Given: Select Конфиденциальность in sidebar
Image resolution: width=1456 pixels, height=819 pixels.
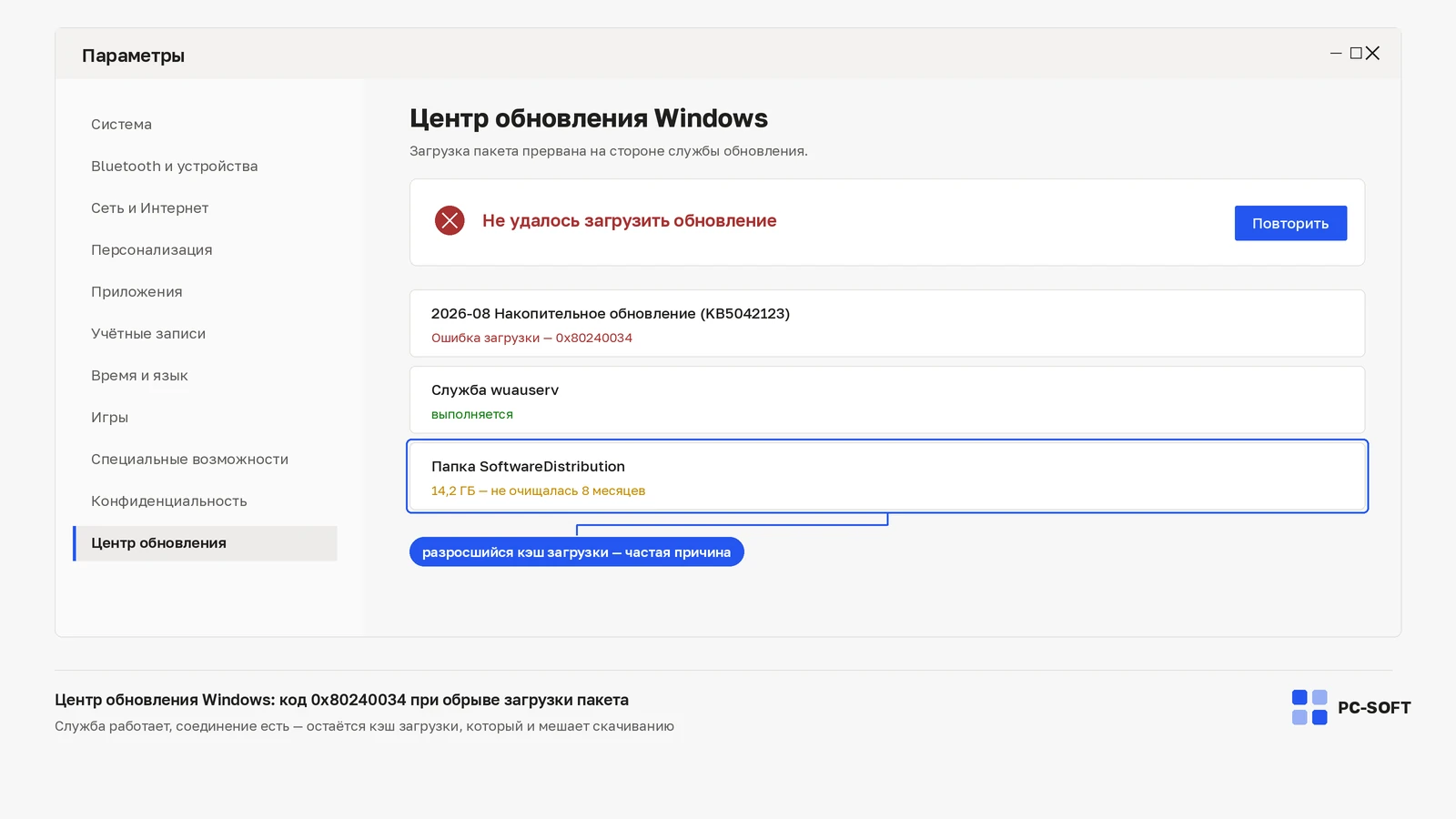Looking at the screenshot, I should point(168,501).
